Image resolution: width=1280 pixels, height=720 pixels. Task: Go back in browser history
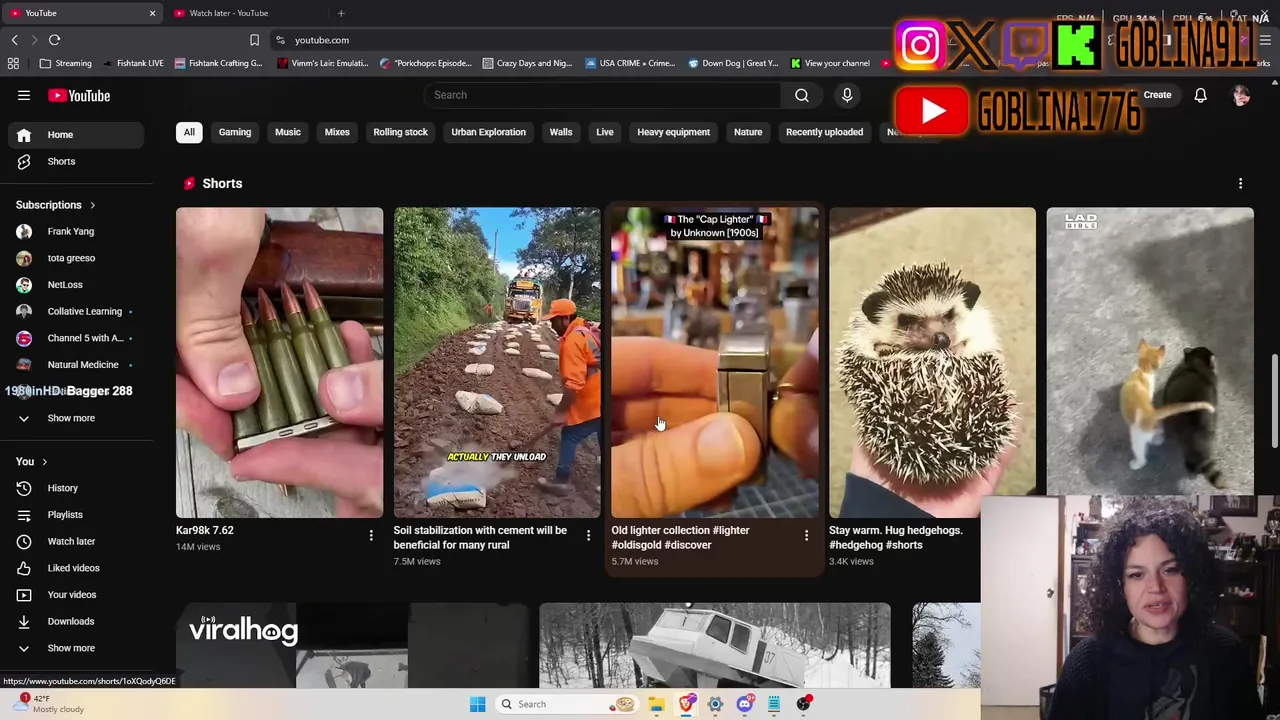(14, 40)
